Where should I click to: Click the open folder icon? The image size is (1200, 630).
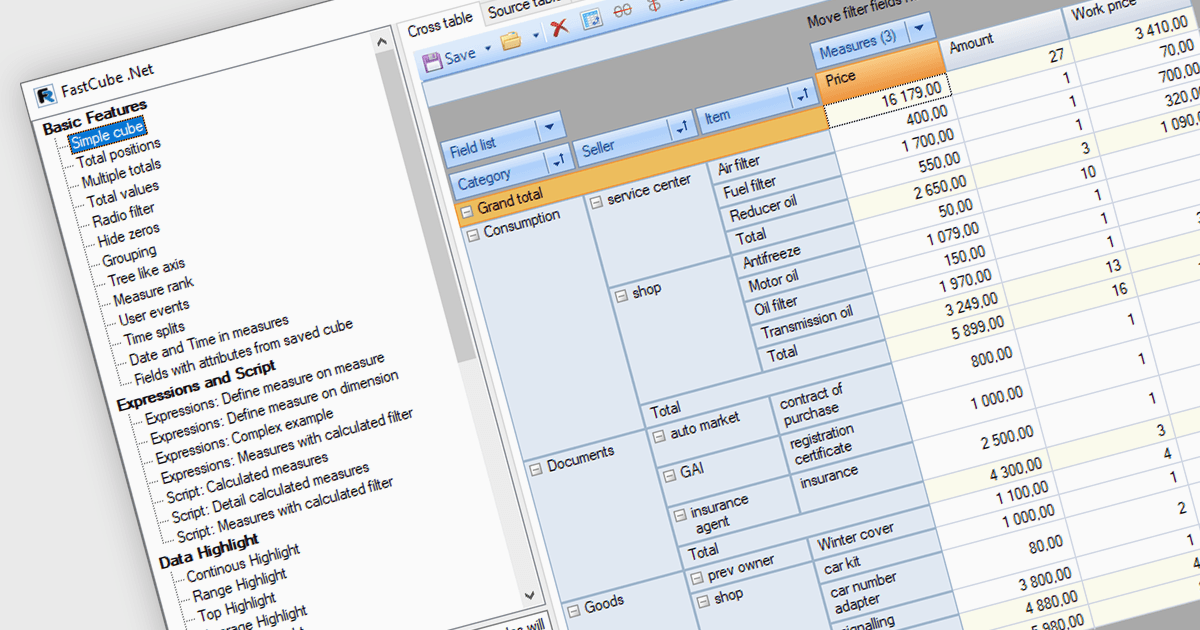(x=511, y=41)
